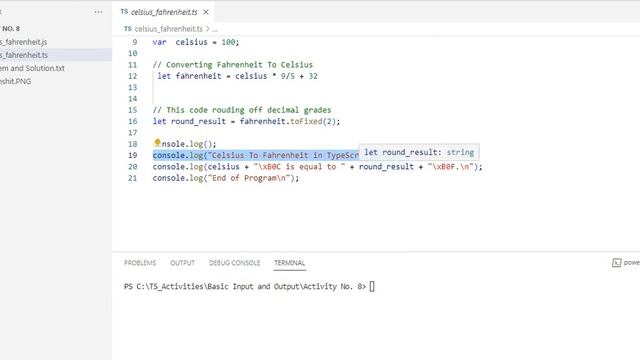Click the 'let round_result: string' hover tooltip
The width and height of the screenshot is (640, 360).
tap(419, 152)
